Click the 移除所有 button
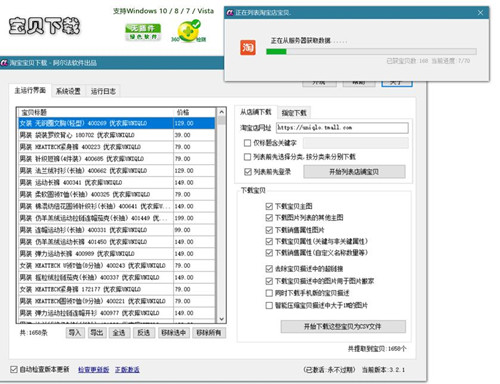The image size is (500, 384). pyautogui.click(x=209, y=332)
